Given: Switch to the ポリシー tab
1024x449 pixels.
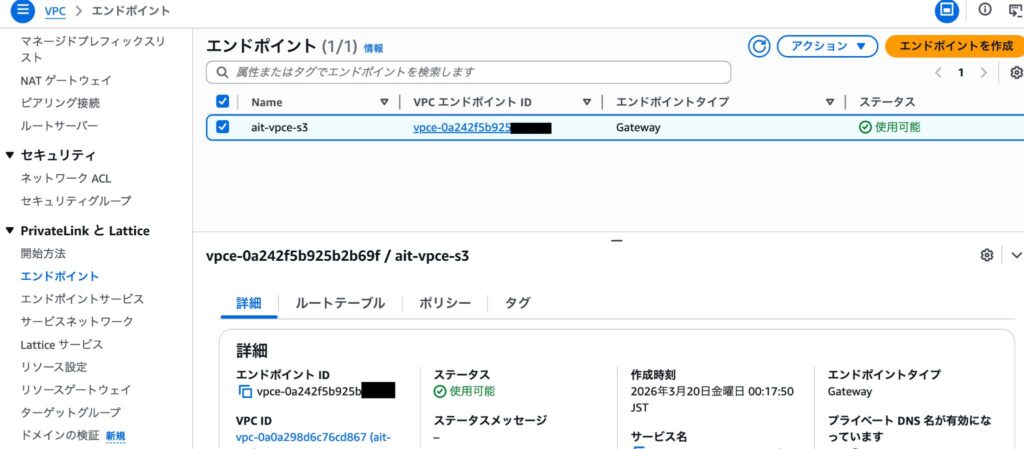Looking at the screenshot, I should coord(445,303).
